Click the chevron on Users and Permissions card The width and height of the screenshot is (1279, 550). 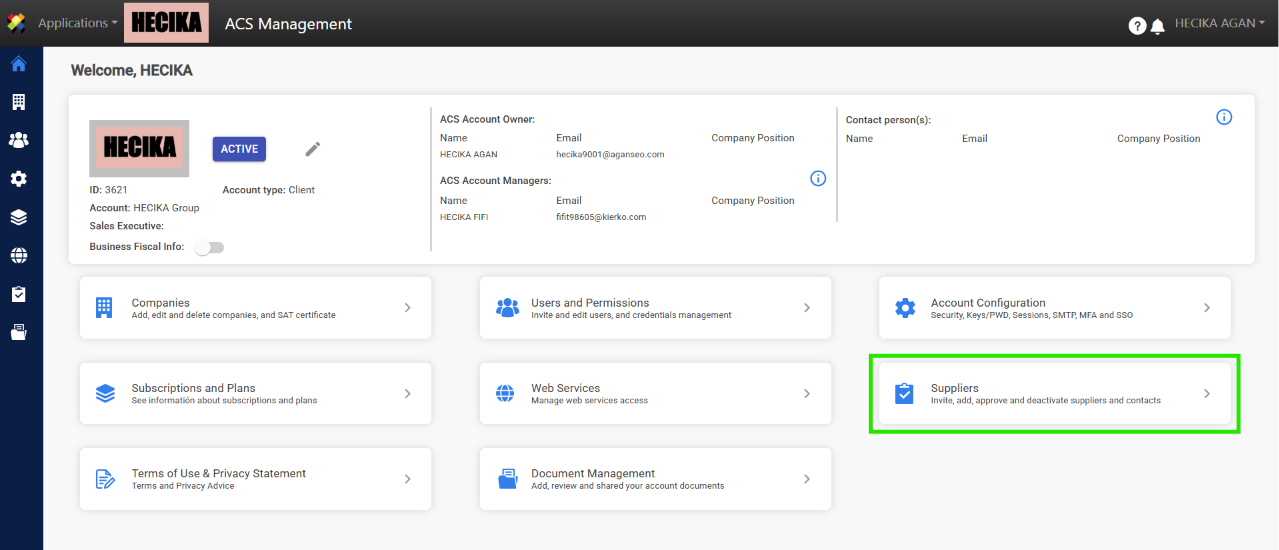point(807,308)
